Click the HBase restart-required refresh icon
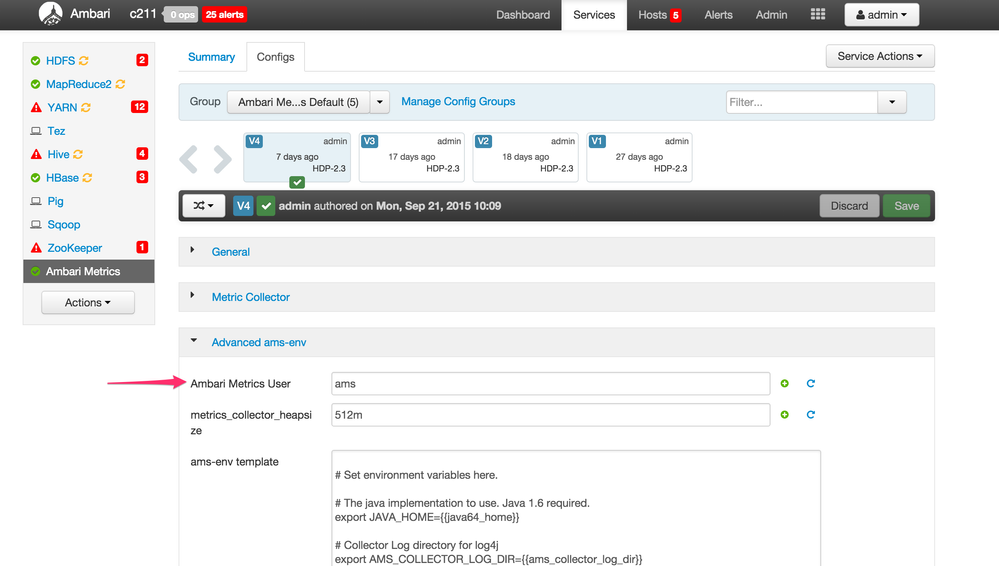Viewport: 999px width, 566px height. (87, 178)
